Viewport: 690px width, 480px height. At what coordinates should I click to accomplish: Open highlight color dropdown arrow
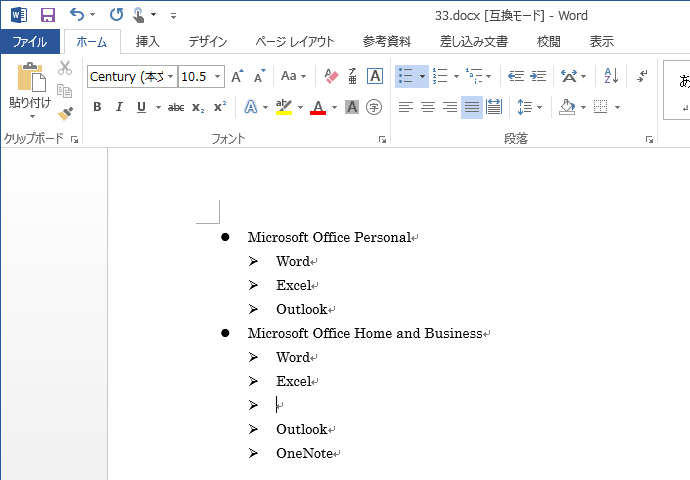301,107
